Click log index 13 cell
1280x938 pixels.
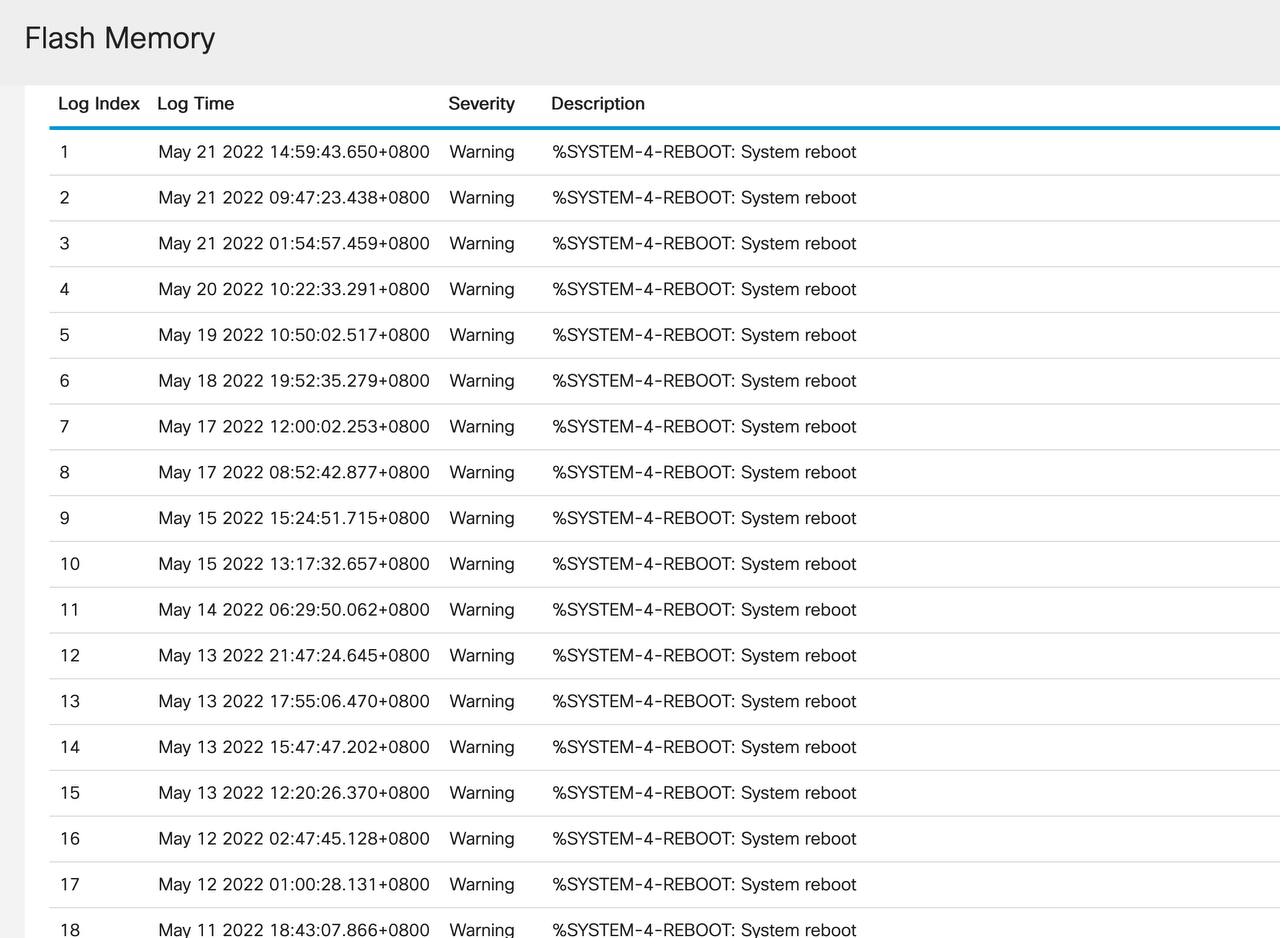[x=70, y=701]
